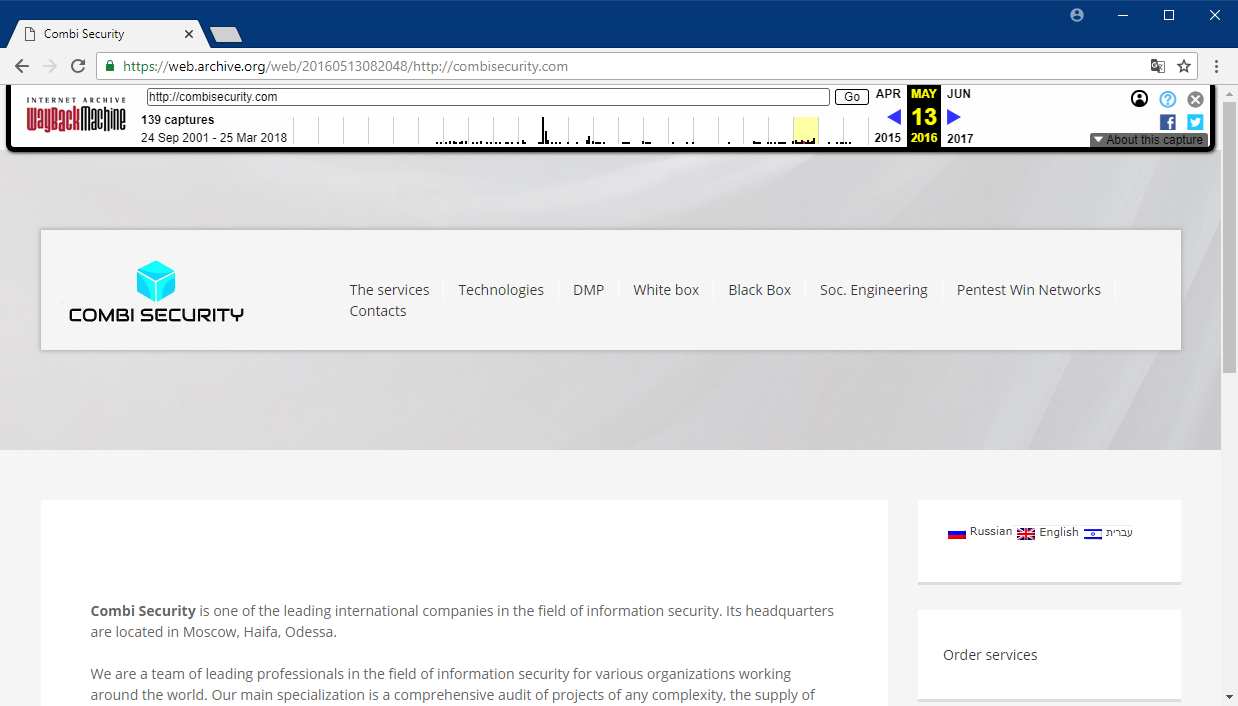Bookmark this page with star icon

(x=1184, y=66)
